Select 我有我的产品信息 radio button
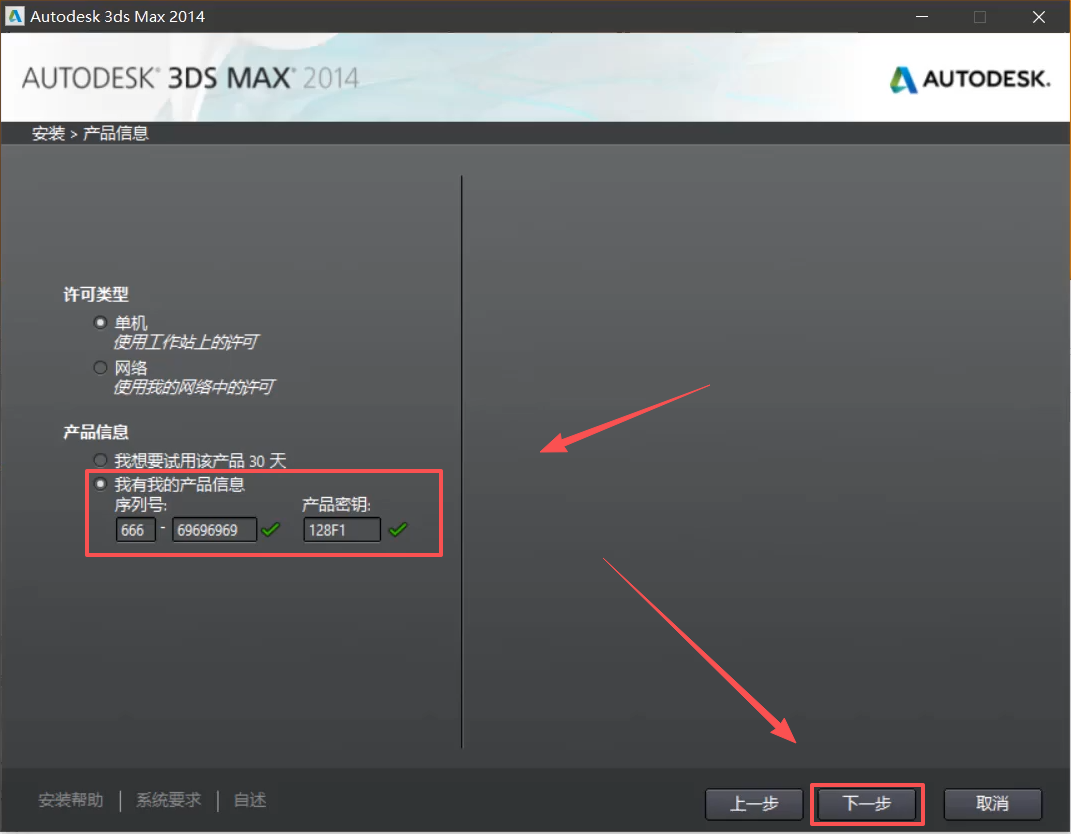The image size is (1071, 834). click(100, 484)
